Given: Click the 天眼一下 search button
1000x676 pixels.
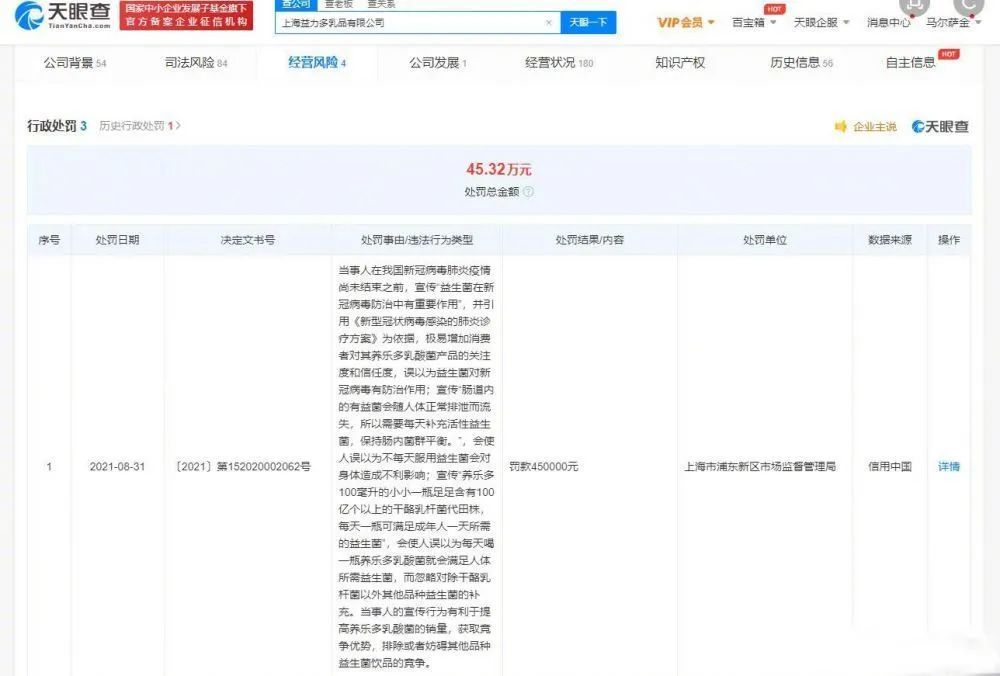Looking at the screenshot, I should coord(588,22).
